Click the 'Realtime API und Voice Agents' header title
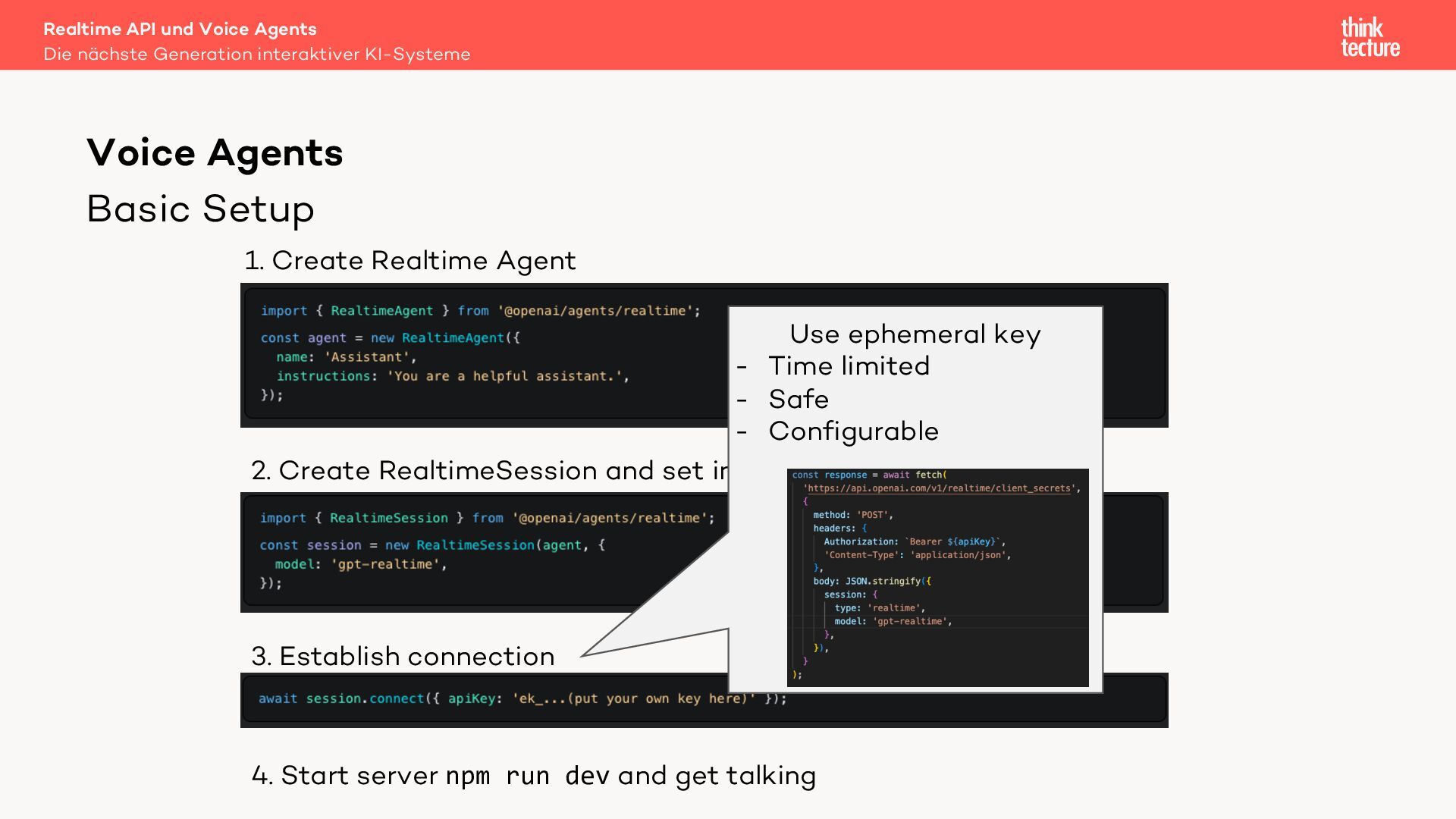Image resolution: width=1456 pixels, height=819 pixels. [x=180, y=29]
